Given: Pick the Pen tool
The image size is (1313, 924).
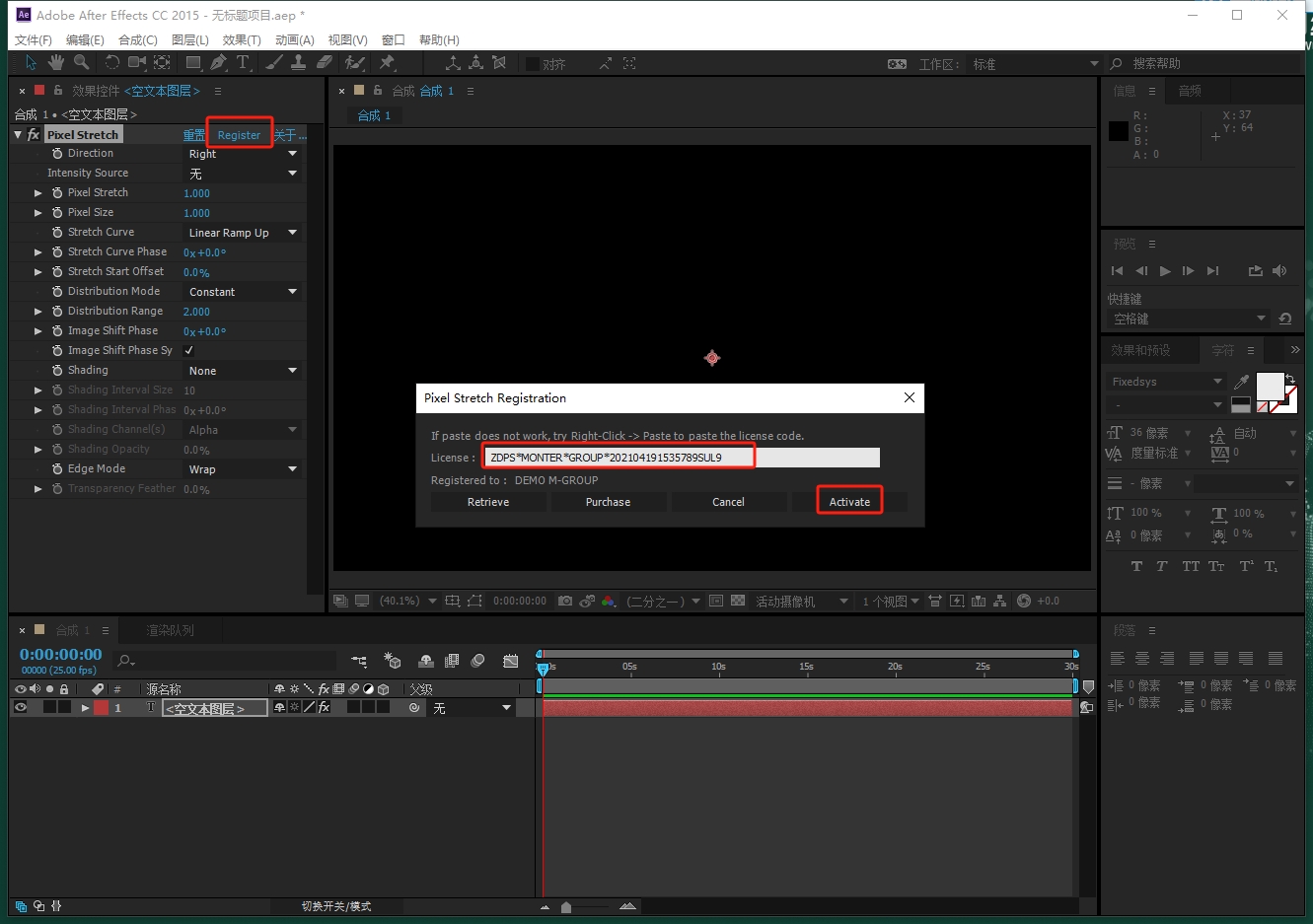Looking at the screenshot, I should pyautogui.click(x=218, y=63).
